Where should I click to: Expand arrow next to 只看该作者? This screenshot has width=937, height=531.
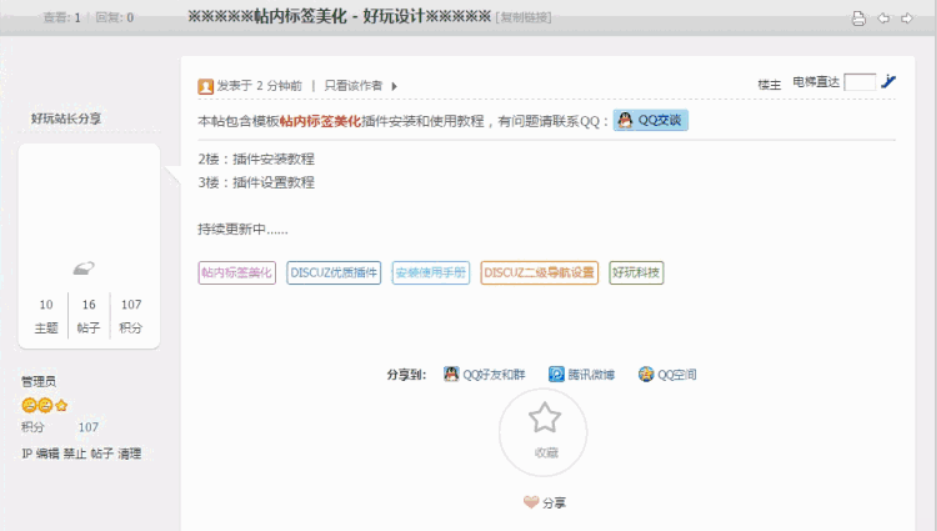pos(394,86)
